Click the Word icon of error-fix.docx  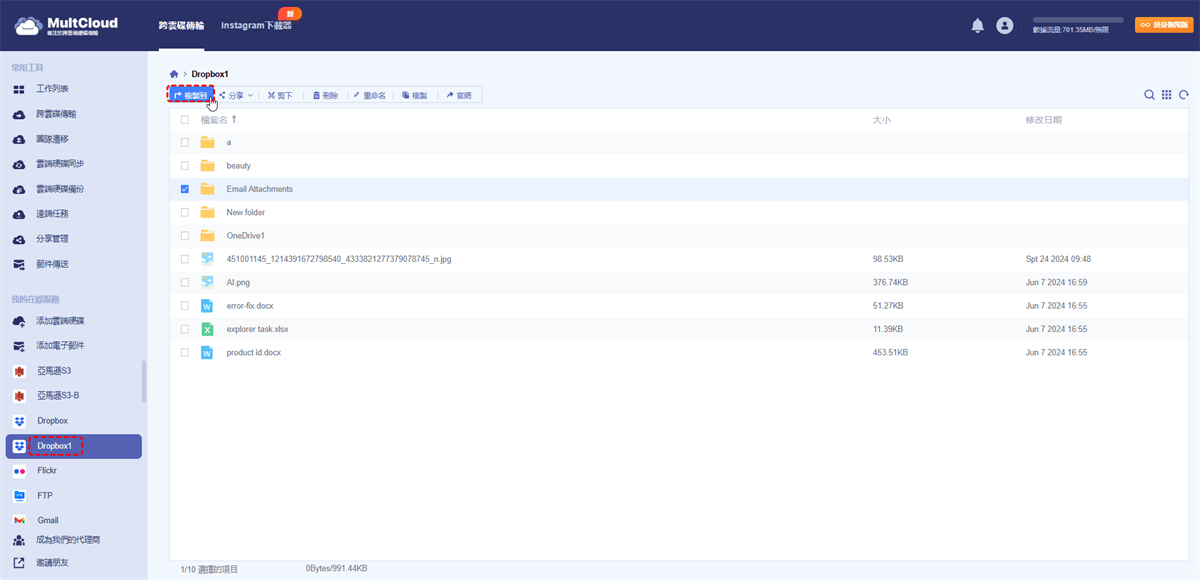pyautogui.click(x=208, y=306)
